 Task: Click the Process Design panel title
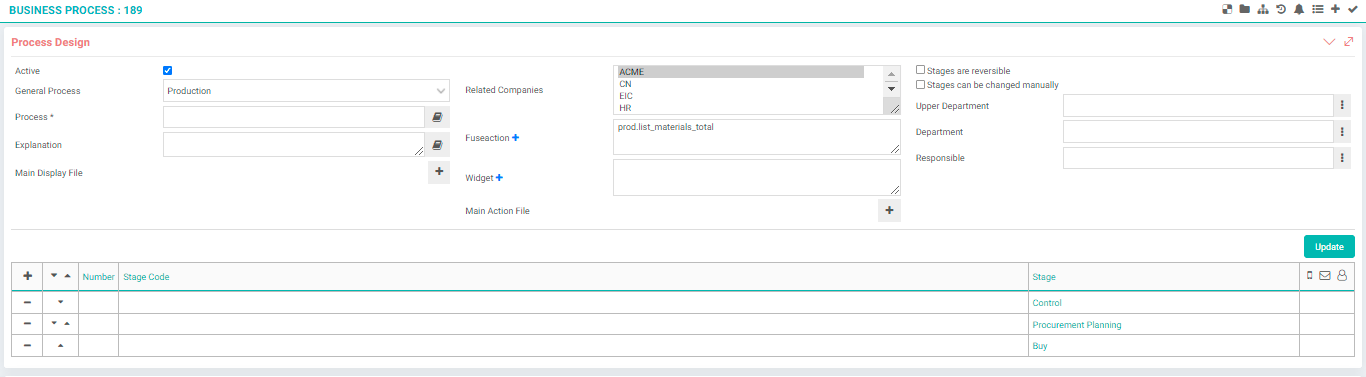tap(50, 42)
